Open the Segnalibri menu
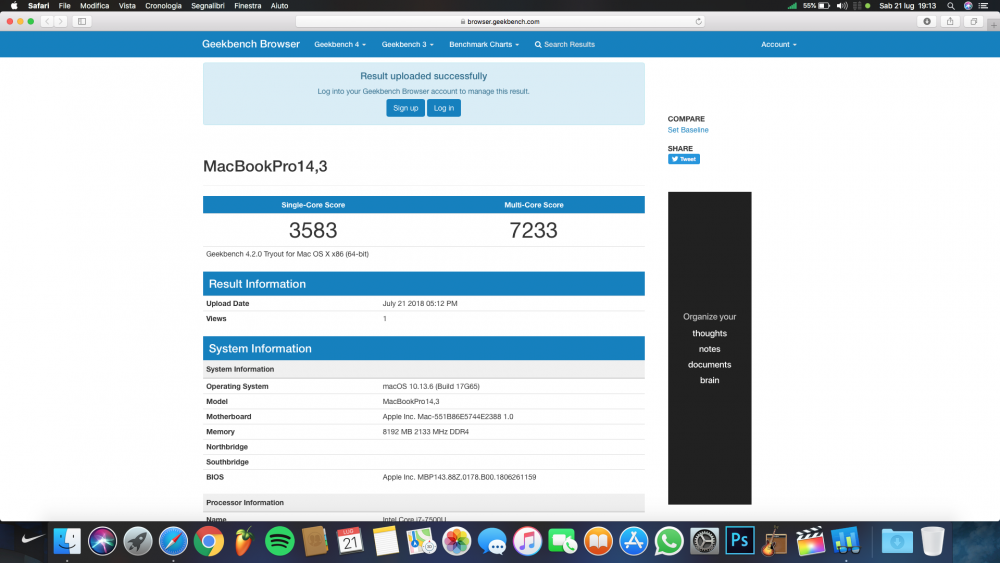 point(208,6)
